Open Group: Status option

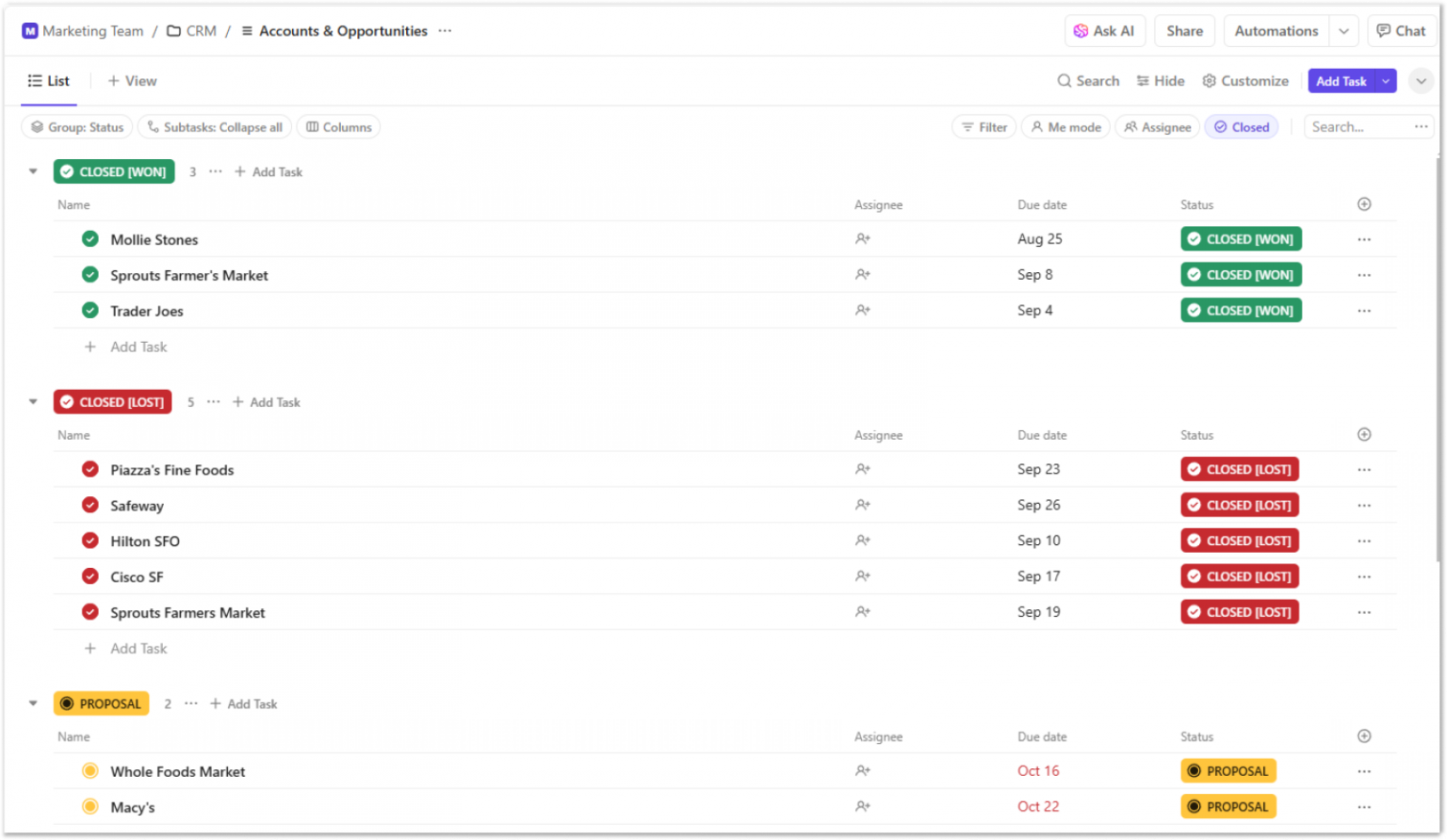point(77,127)
